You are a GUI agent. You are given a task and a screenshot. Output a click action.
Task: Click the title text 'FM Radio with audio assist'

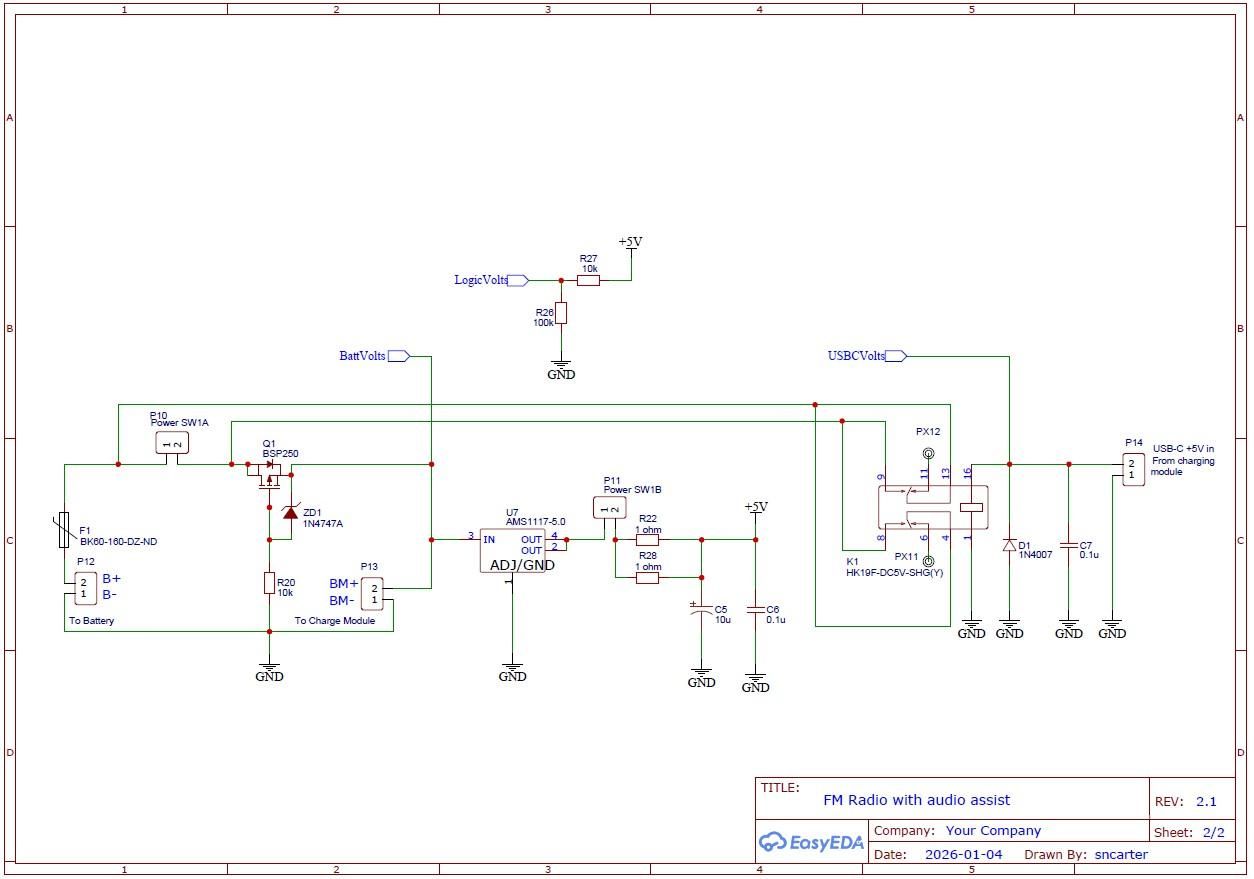coord(916,800)
